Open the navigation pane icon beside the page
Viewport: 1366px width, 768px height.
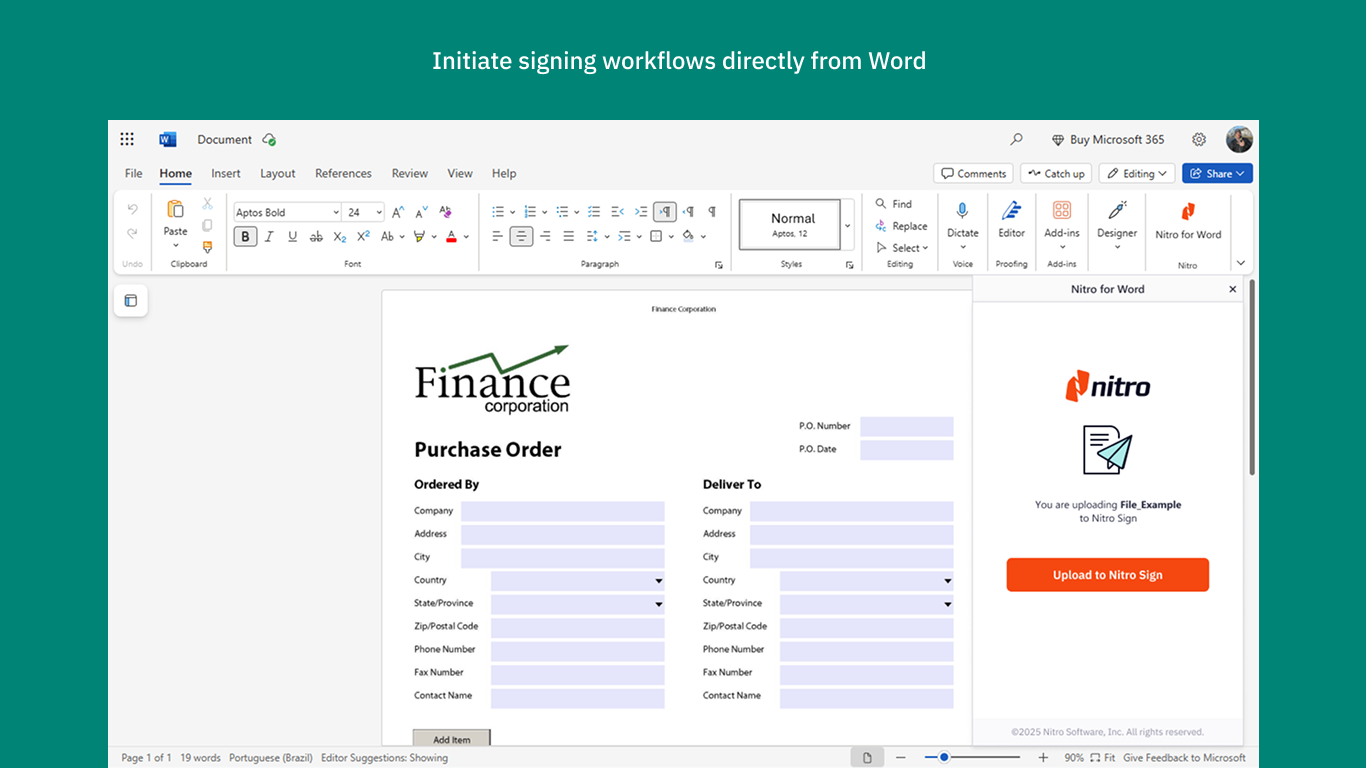point(131,300)
